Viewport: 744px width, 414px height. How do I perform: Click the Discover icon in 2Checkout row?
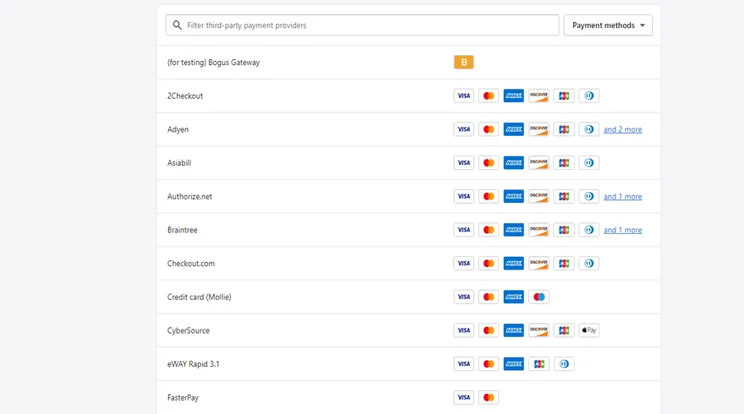pyautogui.click(x=539, y=96)
